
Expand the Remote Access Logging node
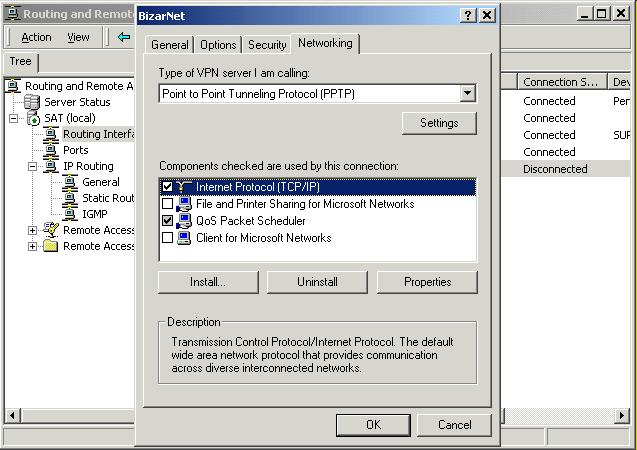click(x=32, y=246)
